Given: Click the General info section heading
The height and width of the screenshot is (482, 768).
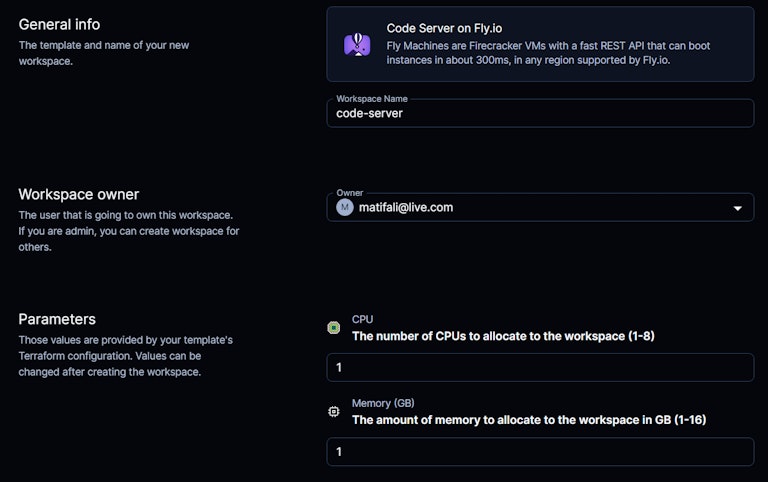Looking at the screenshot, I should coord(59,24).
